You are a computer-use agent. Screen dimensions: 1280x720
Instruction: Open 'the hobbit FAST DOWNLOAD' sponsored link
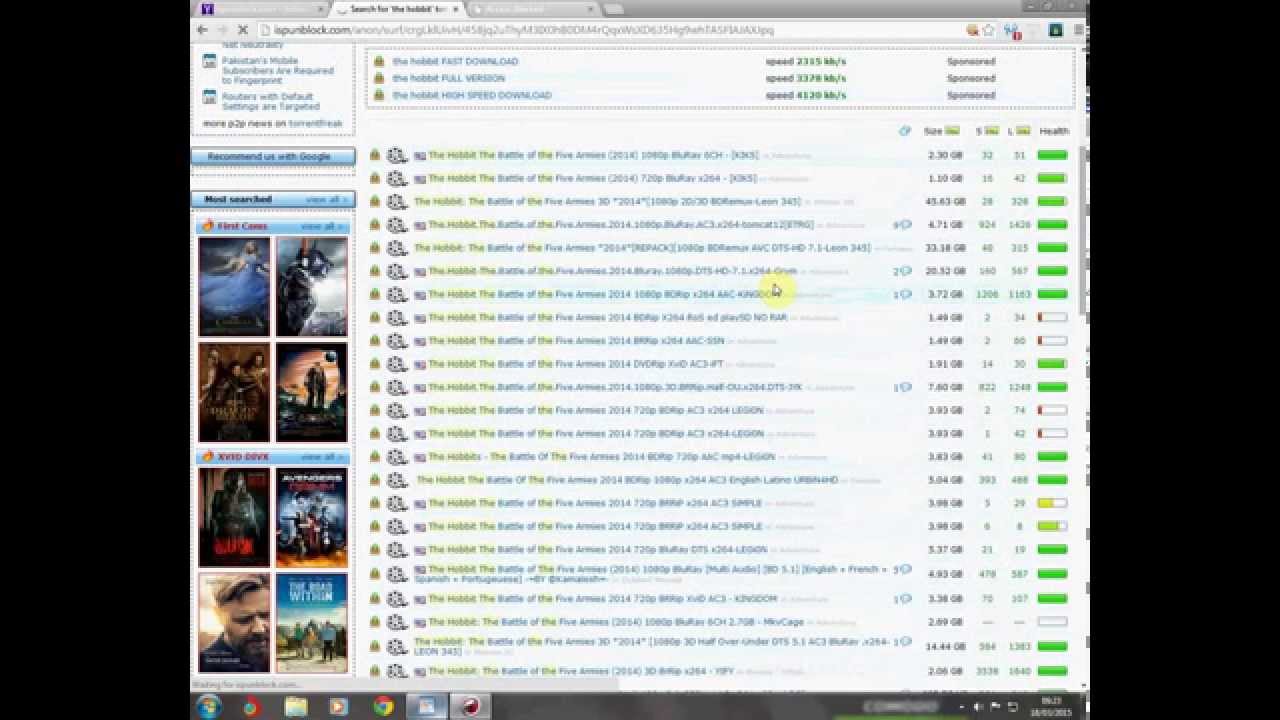click(x=455, y=61)
